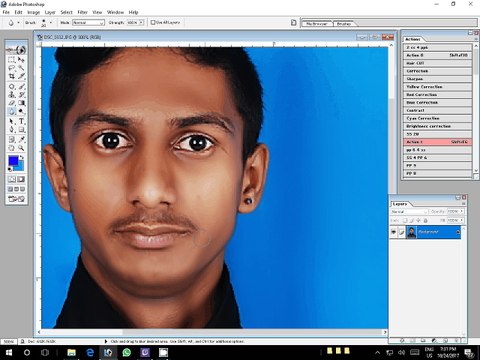Select the Magic Wand tool

21,68
